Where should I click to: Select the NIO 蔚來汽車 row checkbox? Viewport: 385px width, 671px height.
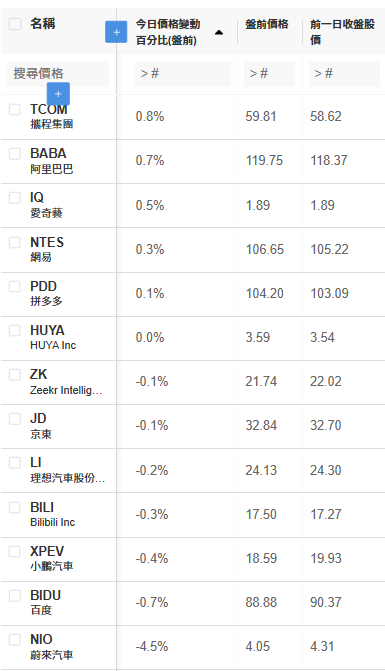[15, 640]
